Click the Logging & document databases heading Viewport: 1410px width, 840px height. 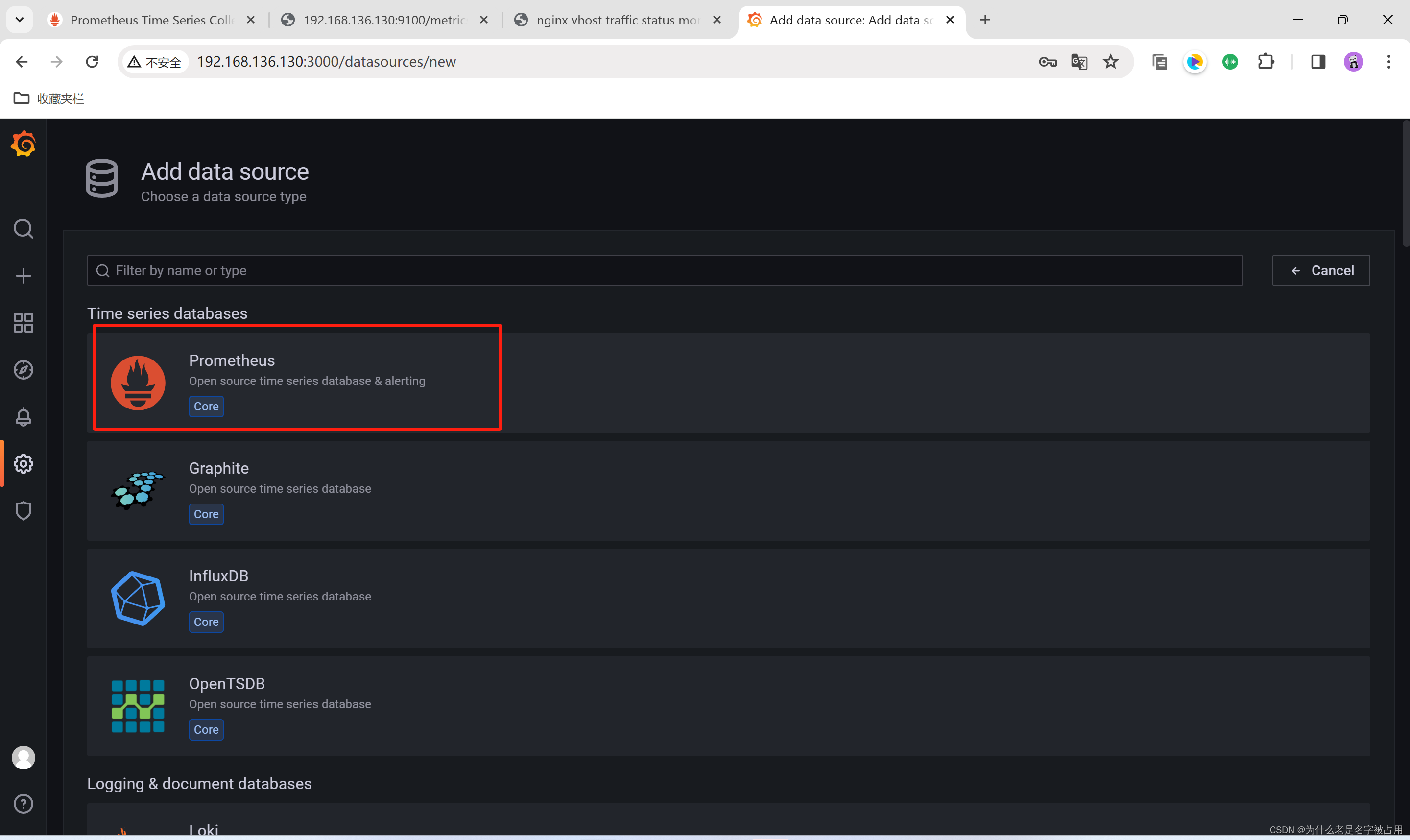coord(199,783)
